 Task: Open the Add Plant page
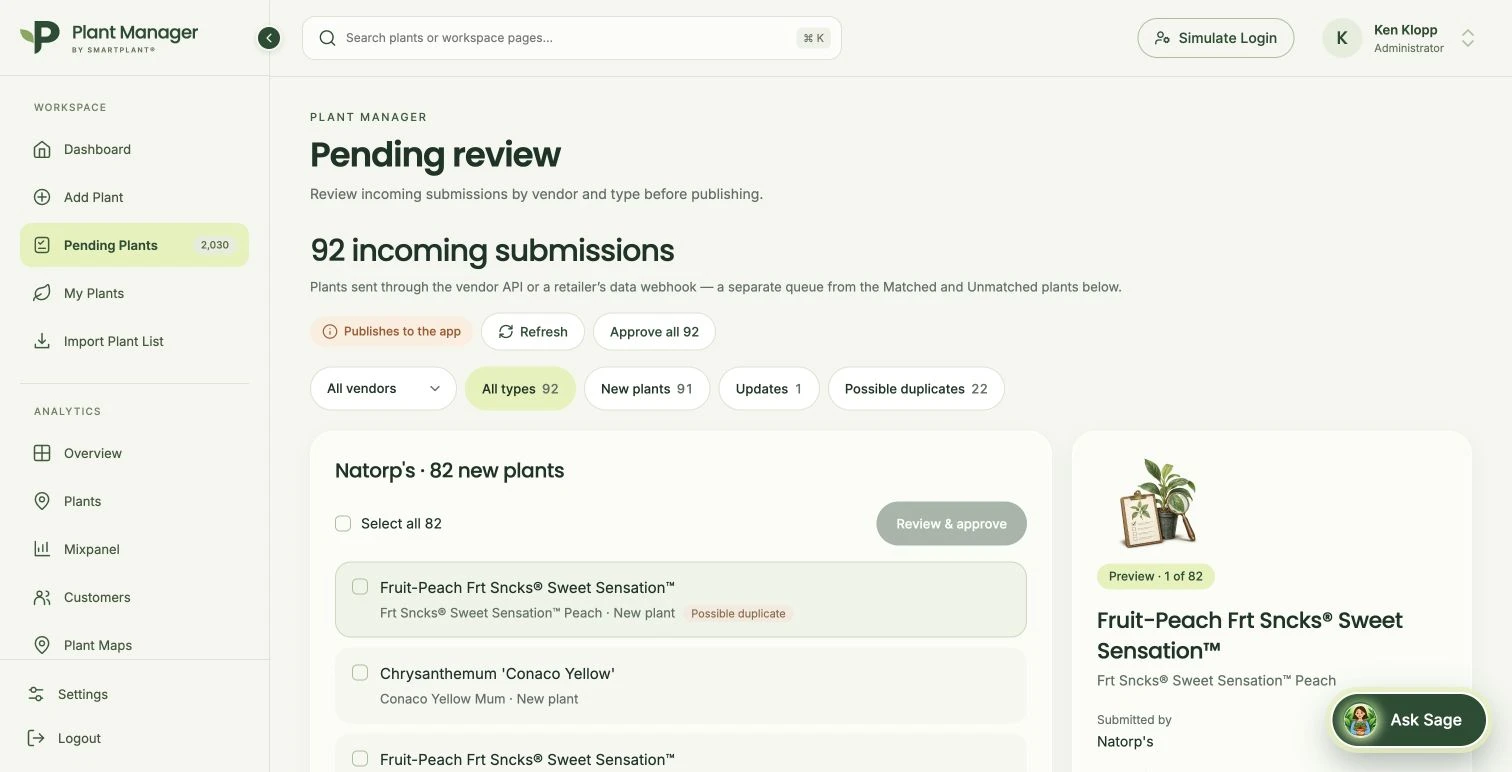tap(134, 197)
